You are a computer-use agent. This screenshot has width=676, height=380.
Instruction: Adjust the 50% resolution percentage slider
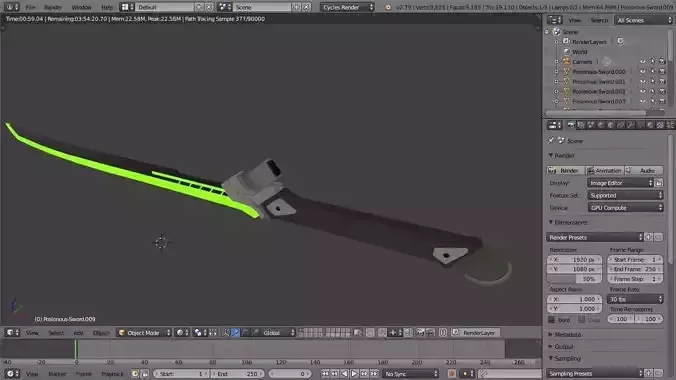tap(574, 279)
